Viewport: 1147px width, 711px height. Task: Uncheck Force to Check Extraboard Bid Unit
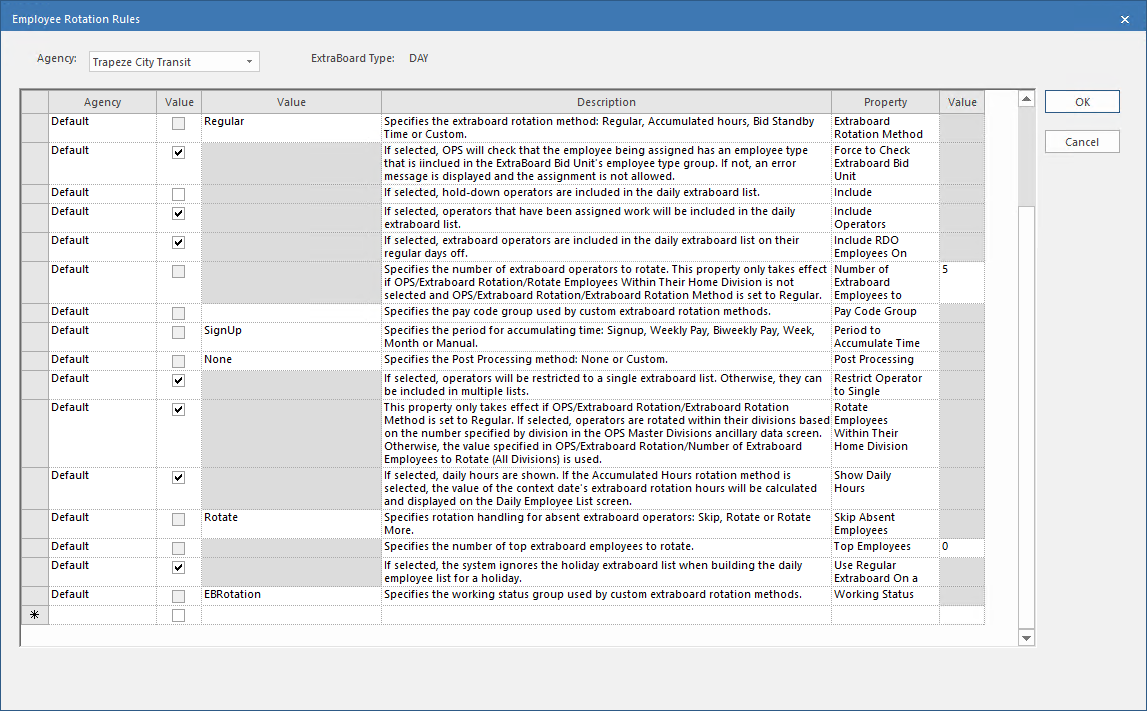point(179,153)
